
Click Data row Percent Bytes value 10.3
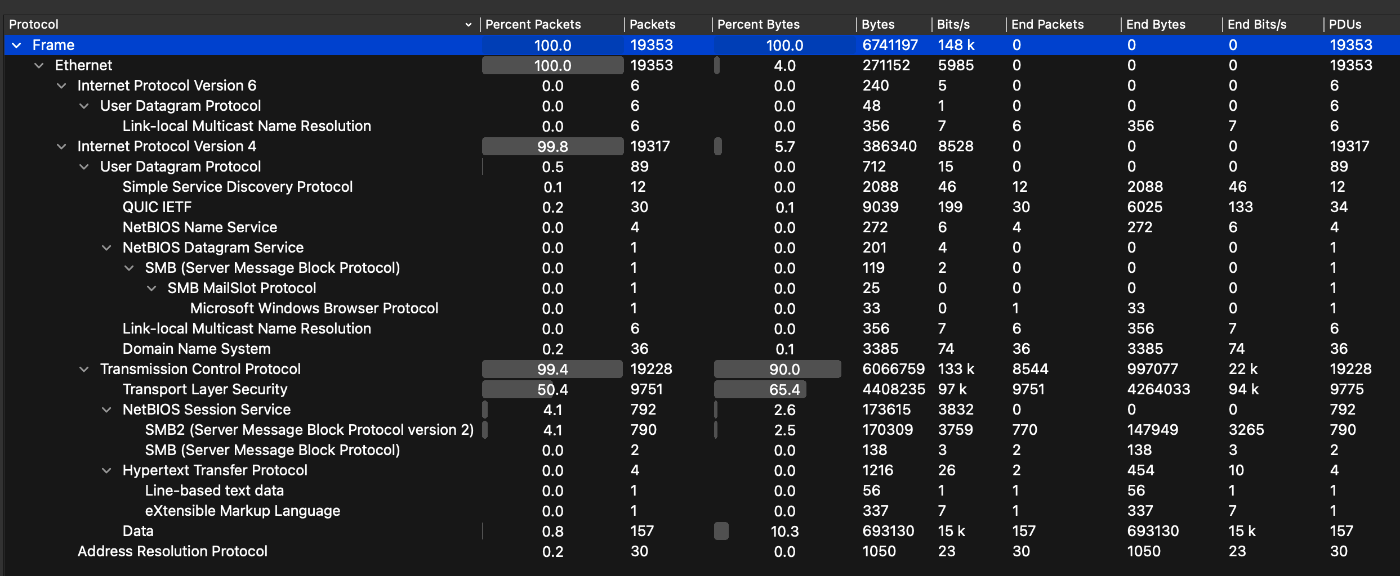785,531
